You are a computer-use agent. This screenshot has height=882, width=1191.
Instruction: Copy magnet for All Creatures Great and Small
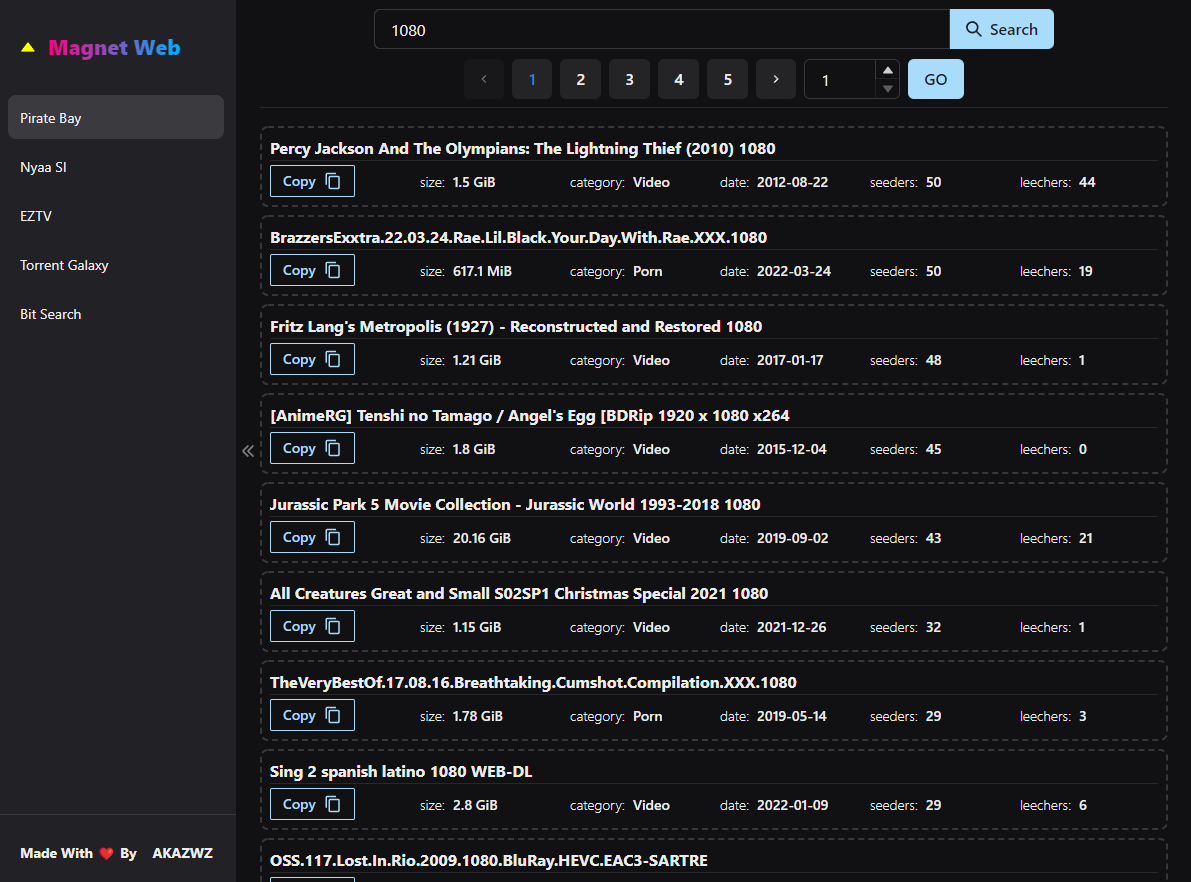312,626
